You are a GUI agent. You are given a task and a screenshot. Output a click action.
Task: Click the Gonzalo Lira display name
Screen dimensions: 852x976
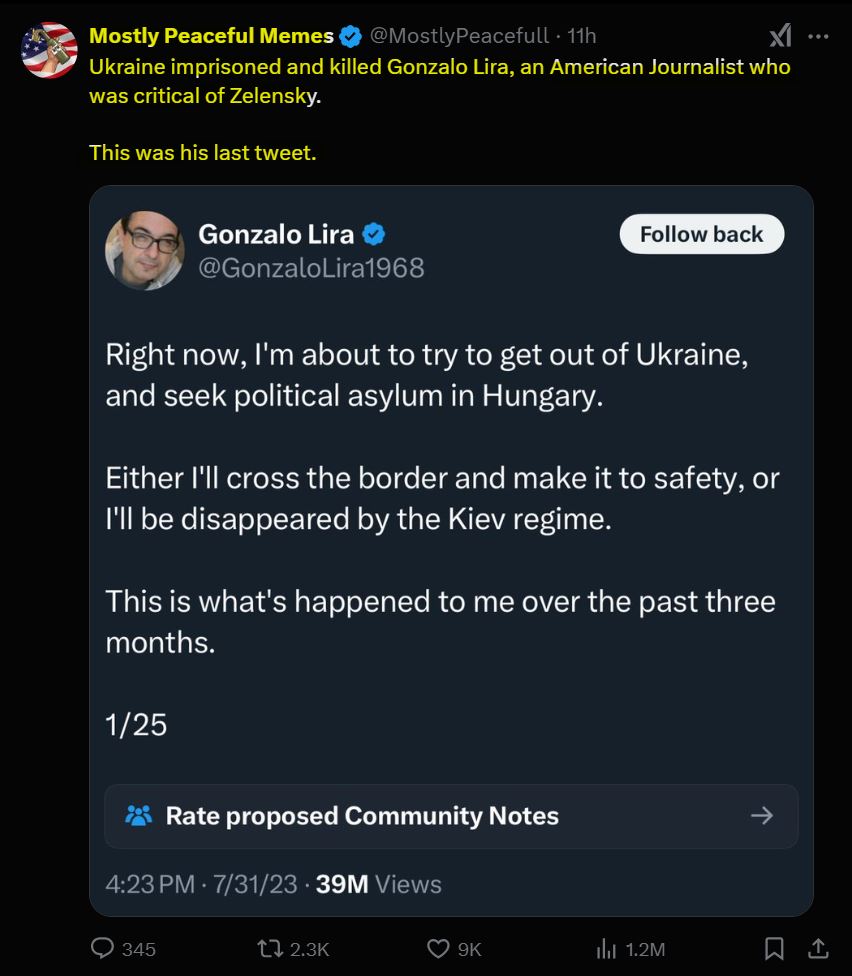(x=276, y=234)
